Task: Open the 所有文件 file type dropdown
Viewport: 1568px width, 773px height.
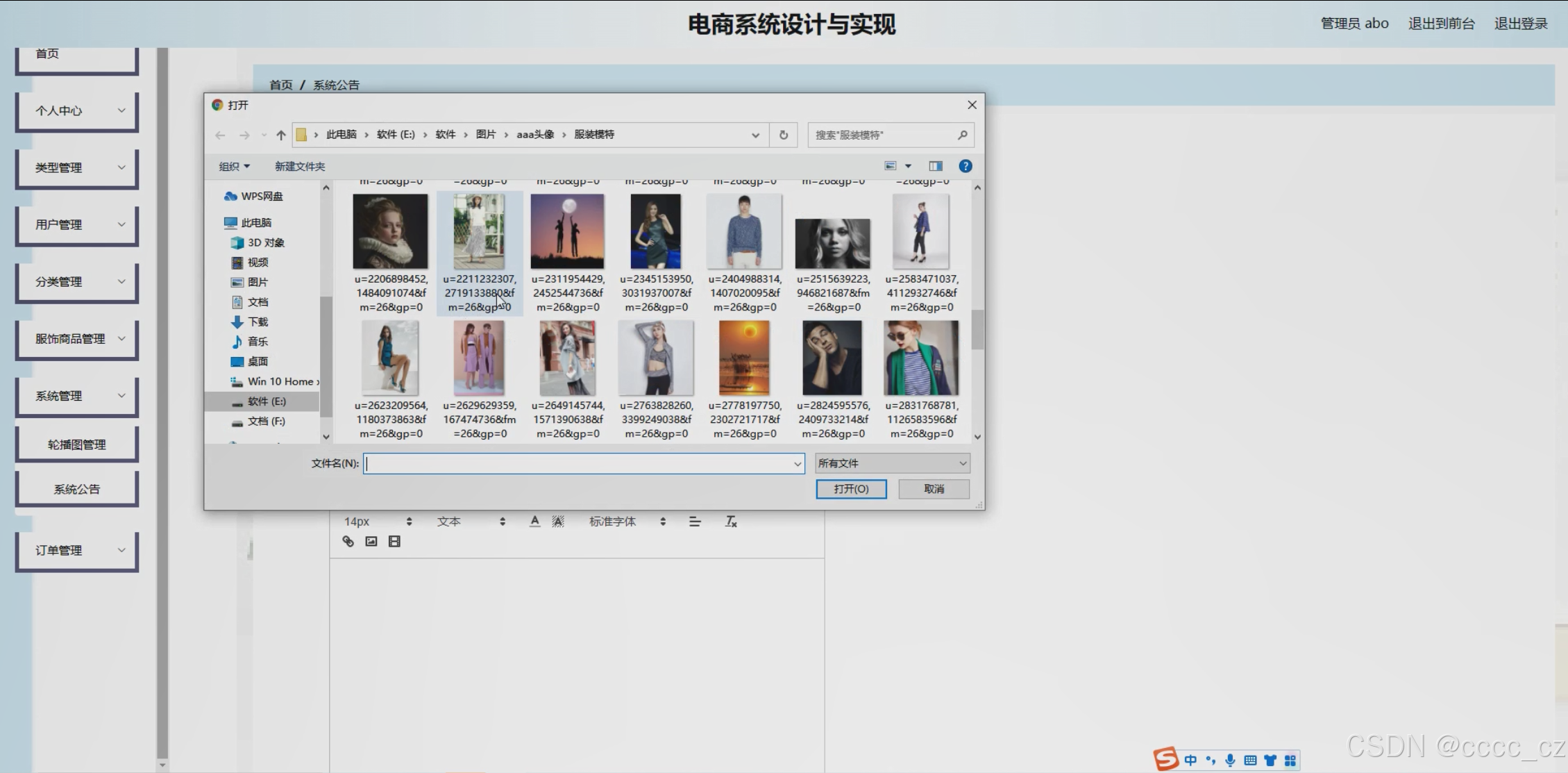Action: click(892, 463)
